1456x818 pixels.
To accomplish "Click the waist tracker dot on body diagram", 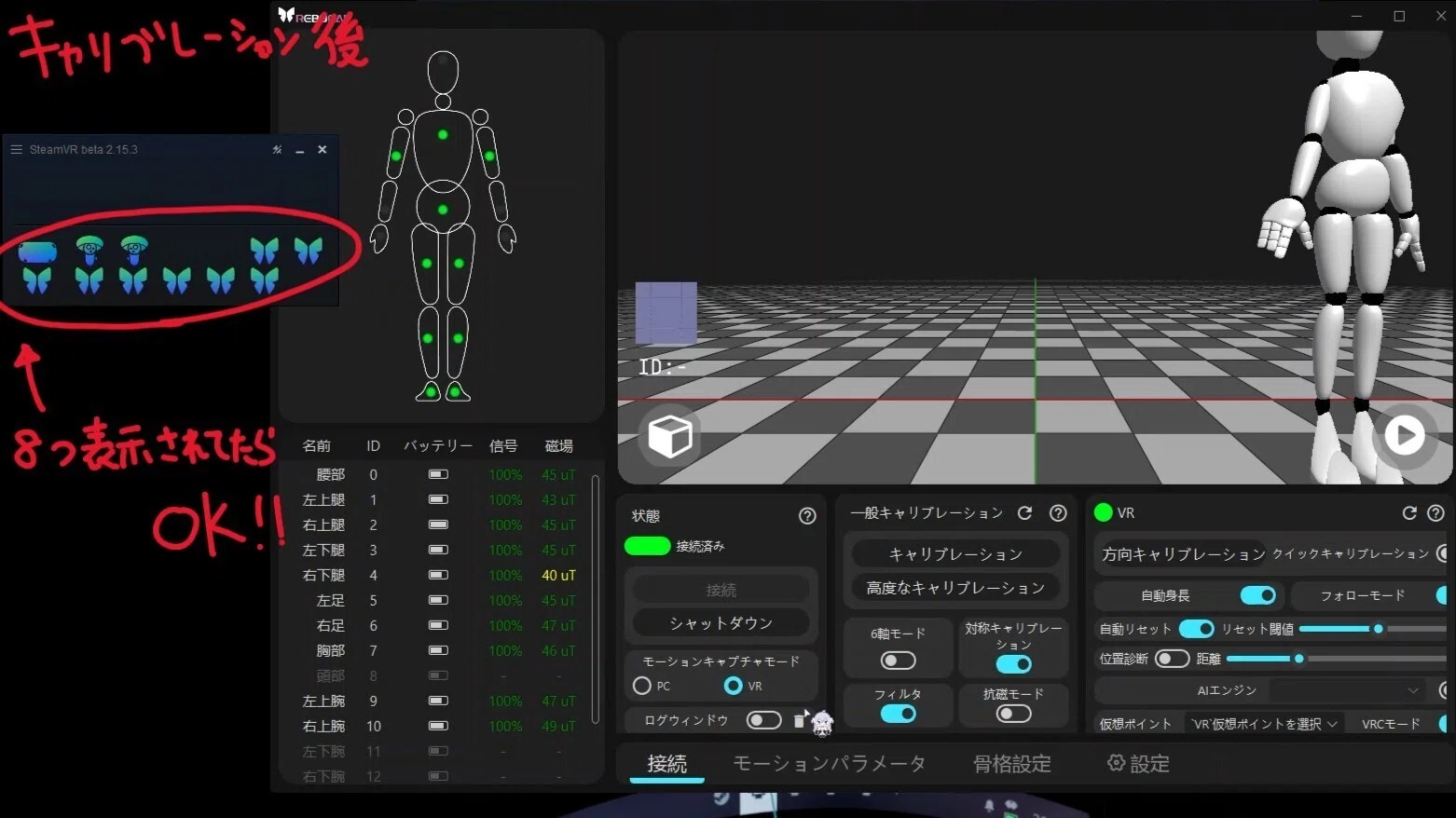I will point(443,210).
